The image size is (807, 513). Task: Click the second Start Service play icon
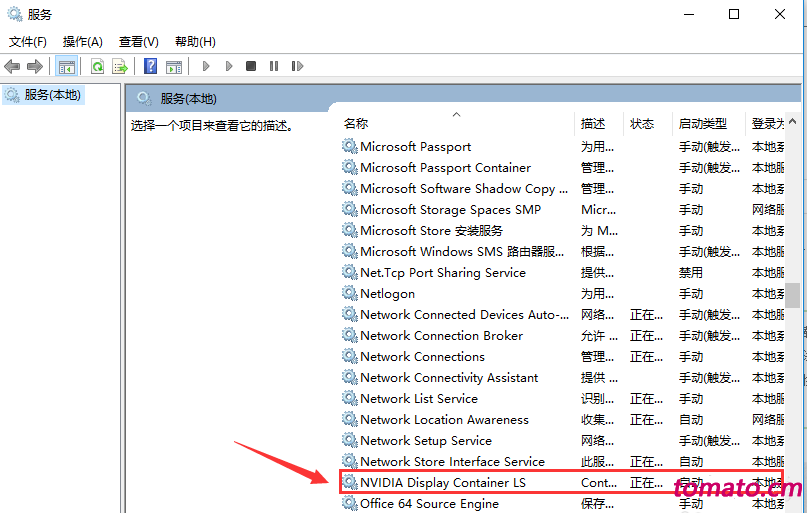click(x=229, y=66)
